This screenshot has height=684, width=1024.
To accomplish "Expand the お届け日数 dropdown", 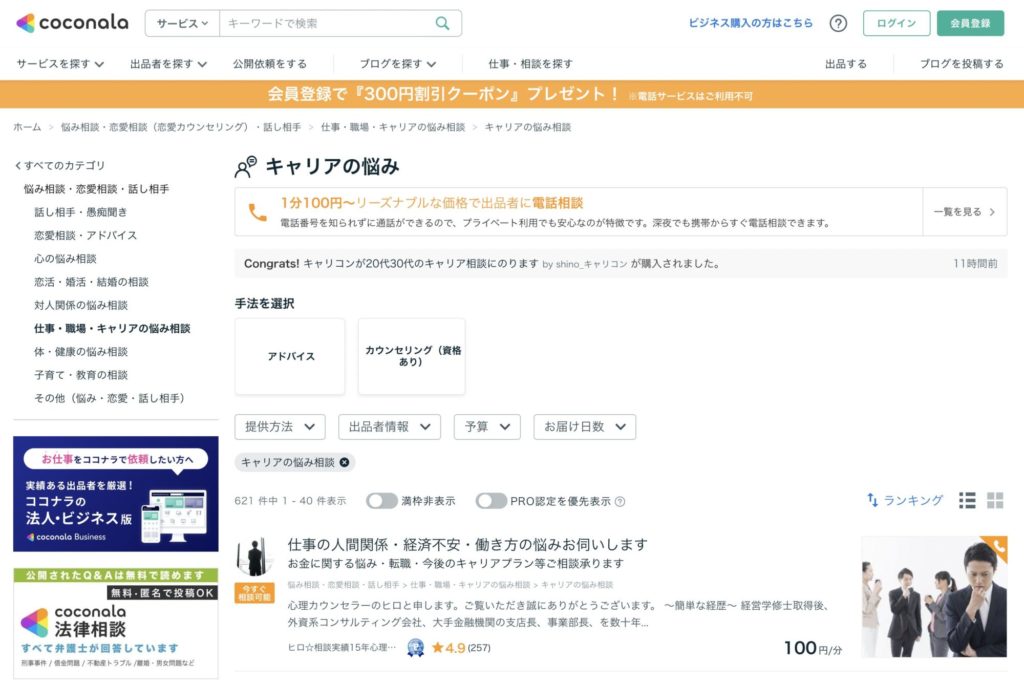I will 584,426.
